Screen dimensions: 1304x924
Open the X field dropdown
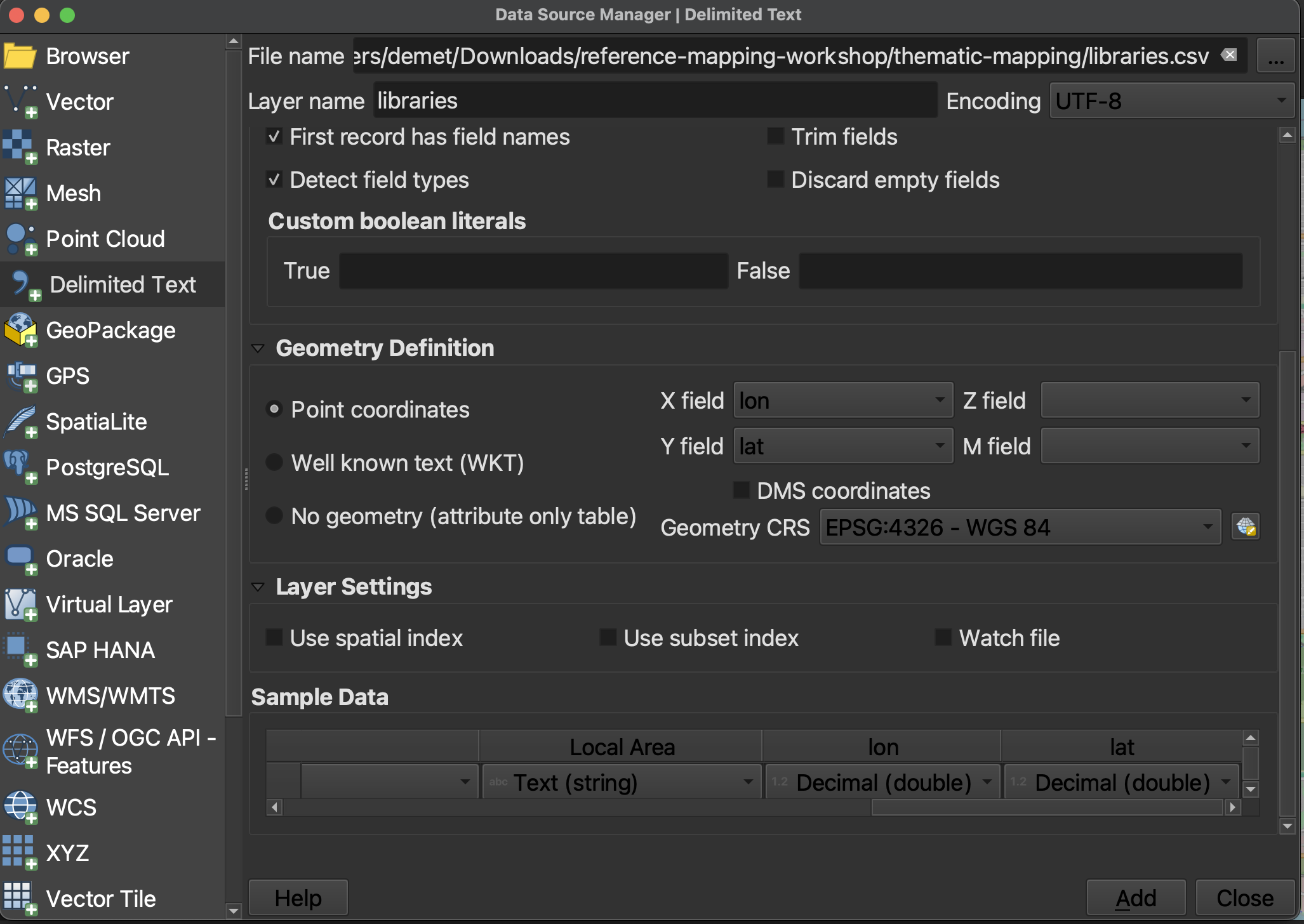click(842, 400)
